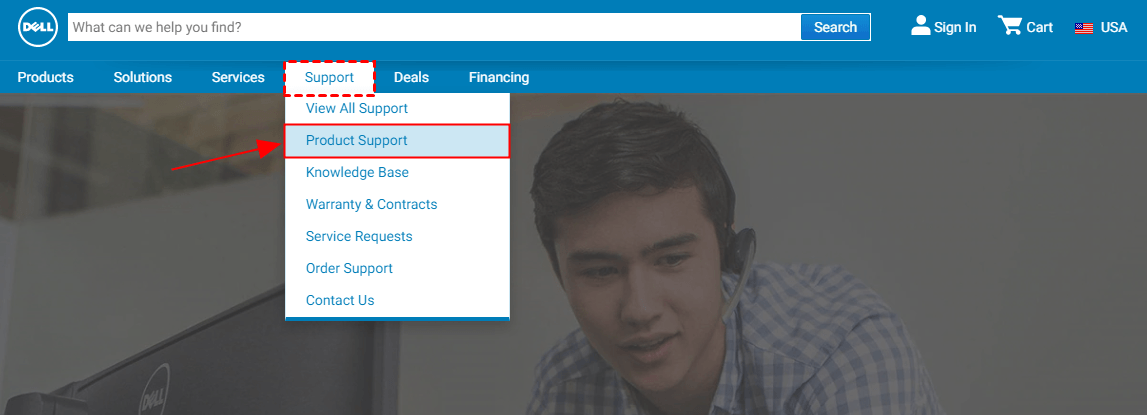Select the Financing menu item
The height and width of the screenshot is (415, 1147).
coord(498,77)
